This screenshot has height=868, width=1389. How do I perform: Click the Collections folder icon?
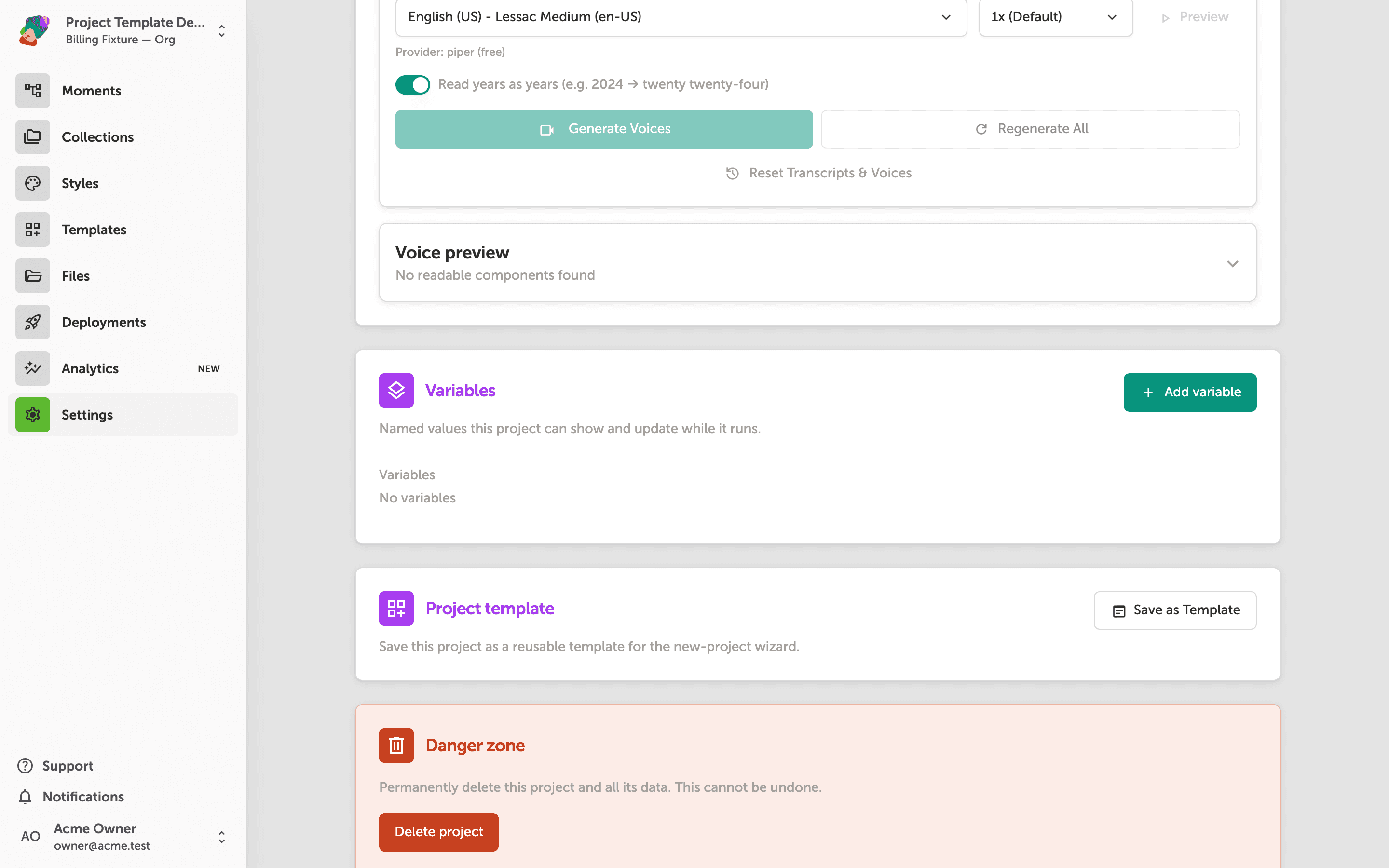point(33,136)
